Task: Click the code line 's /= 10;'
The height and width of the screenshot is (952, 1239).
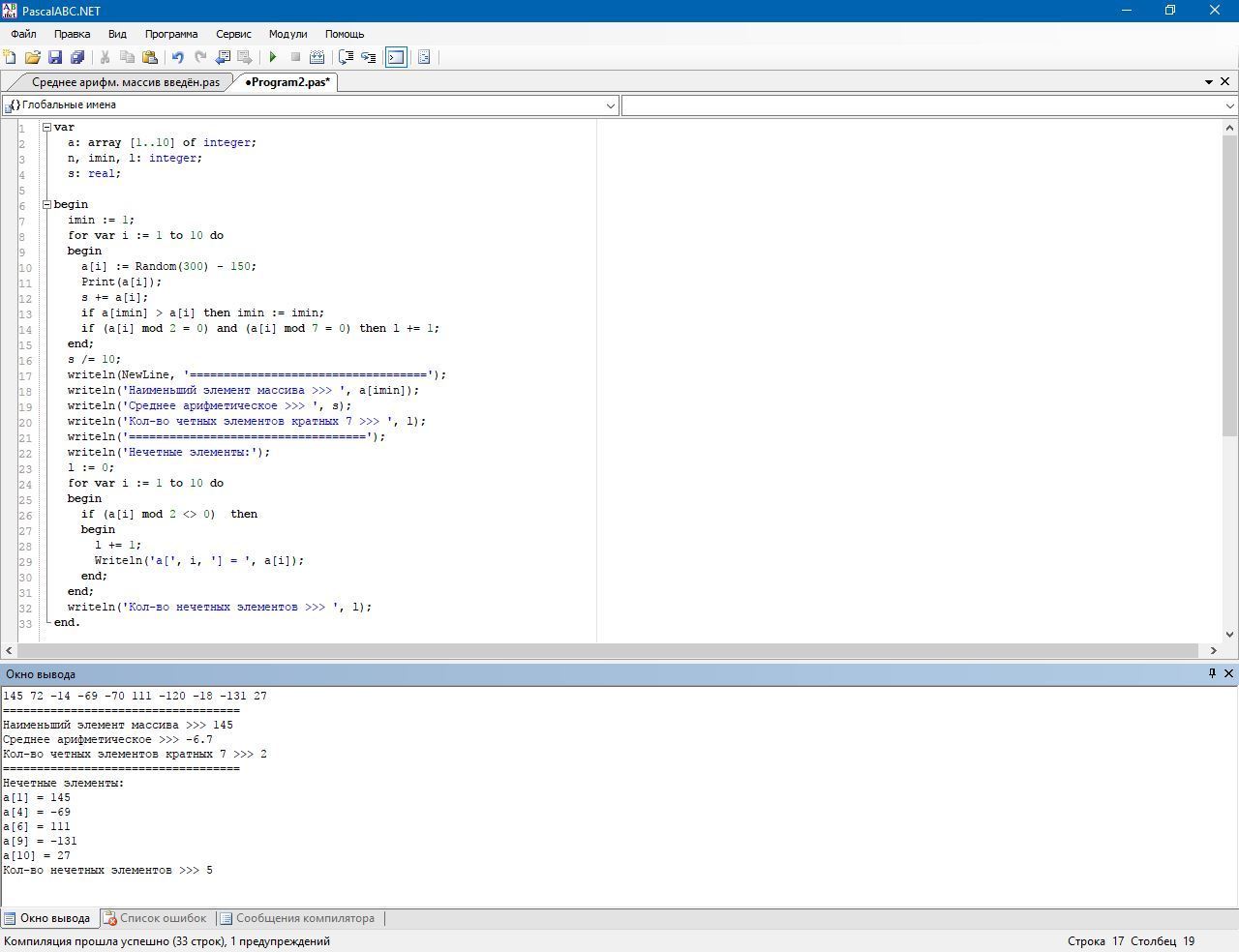Action: coord(94,359)
